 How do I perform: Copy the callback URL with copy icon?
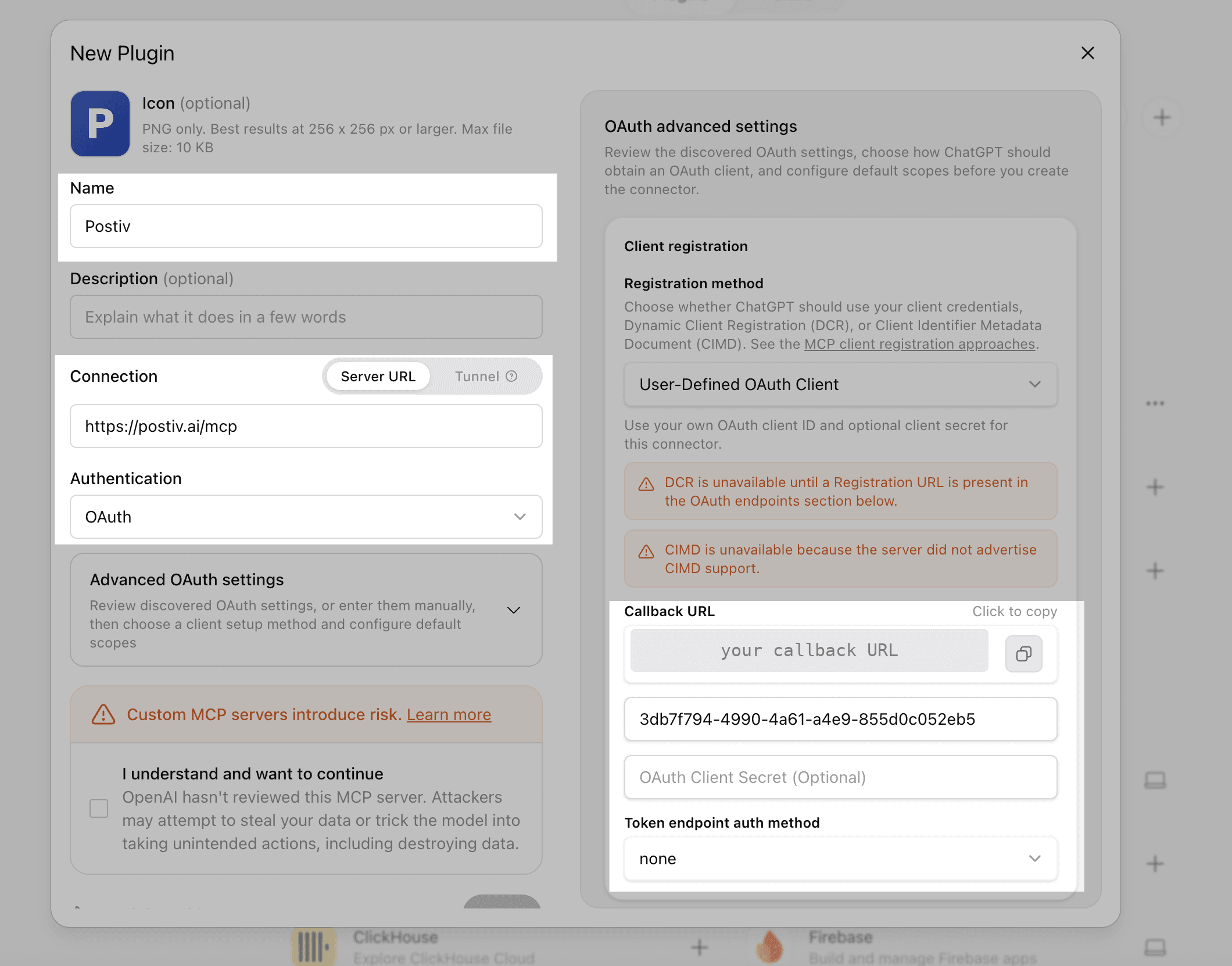[1023, 654]
